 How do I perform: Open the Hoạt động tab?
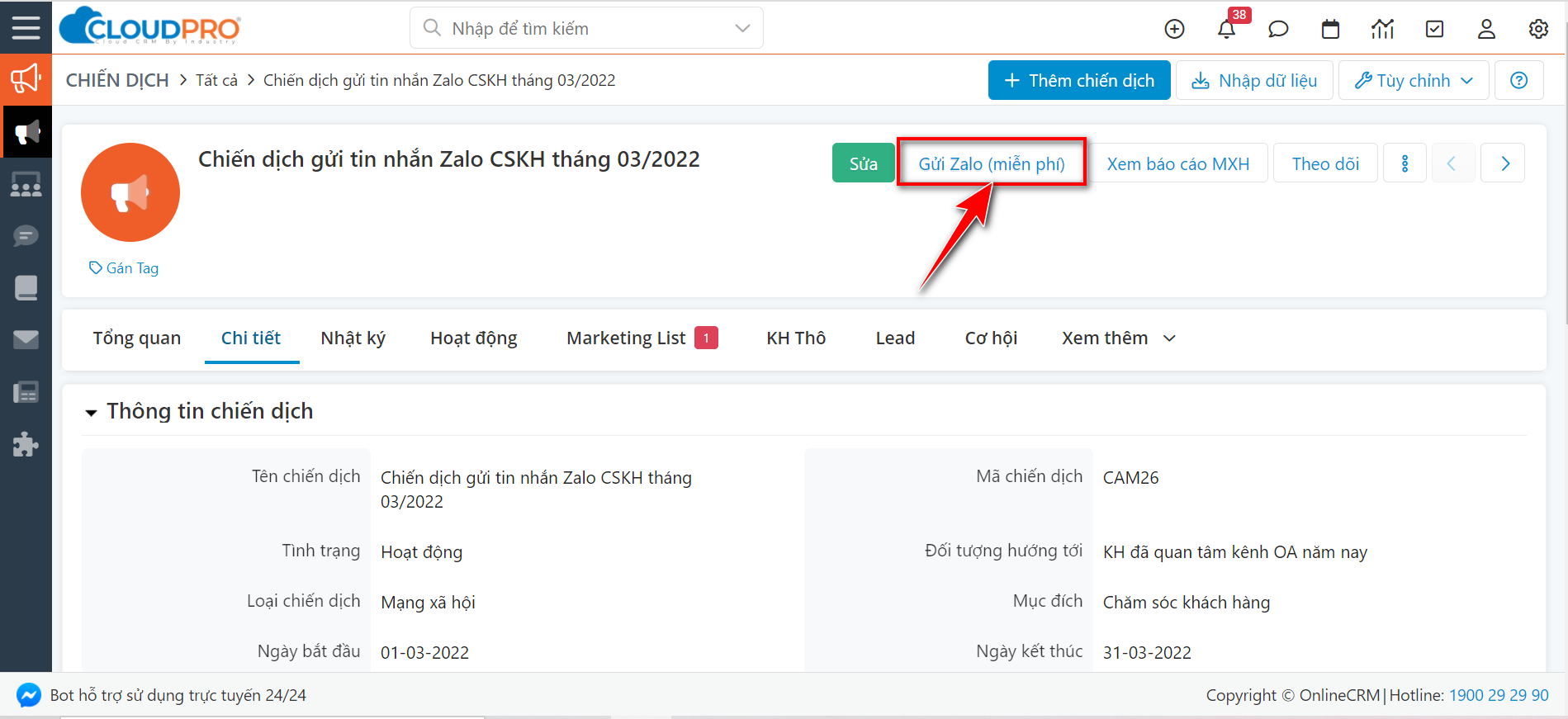pos(474,338)
